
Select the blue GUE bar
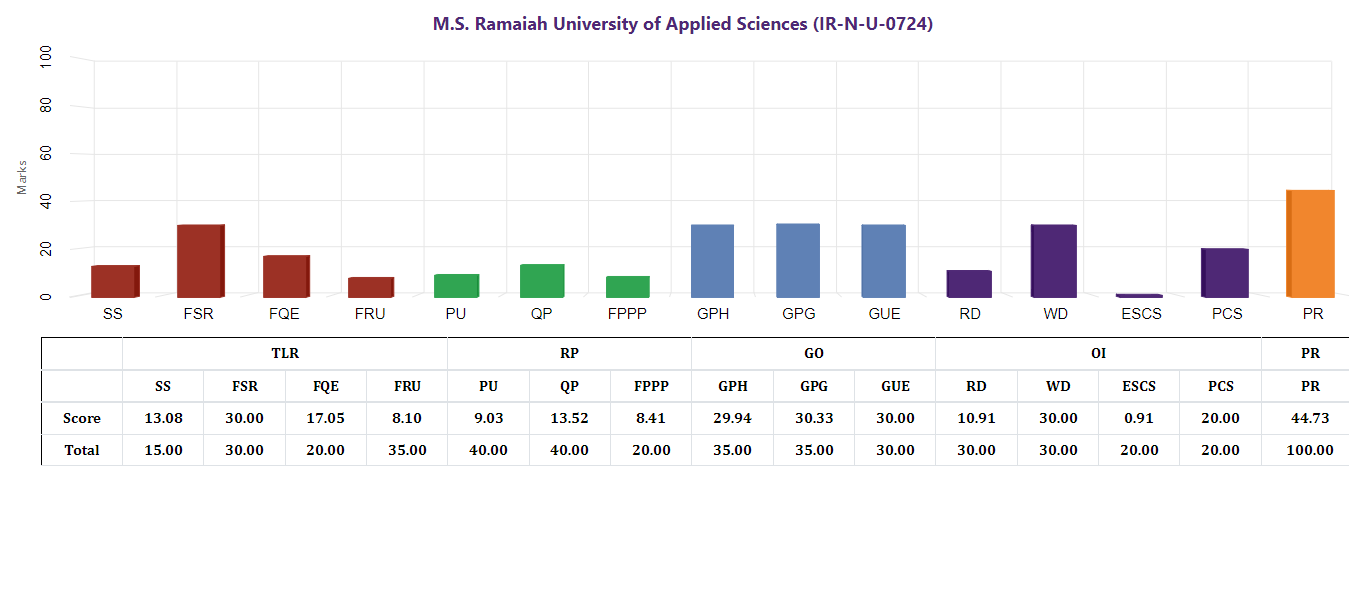point(884,261)
